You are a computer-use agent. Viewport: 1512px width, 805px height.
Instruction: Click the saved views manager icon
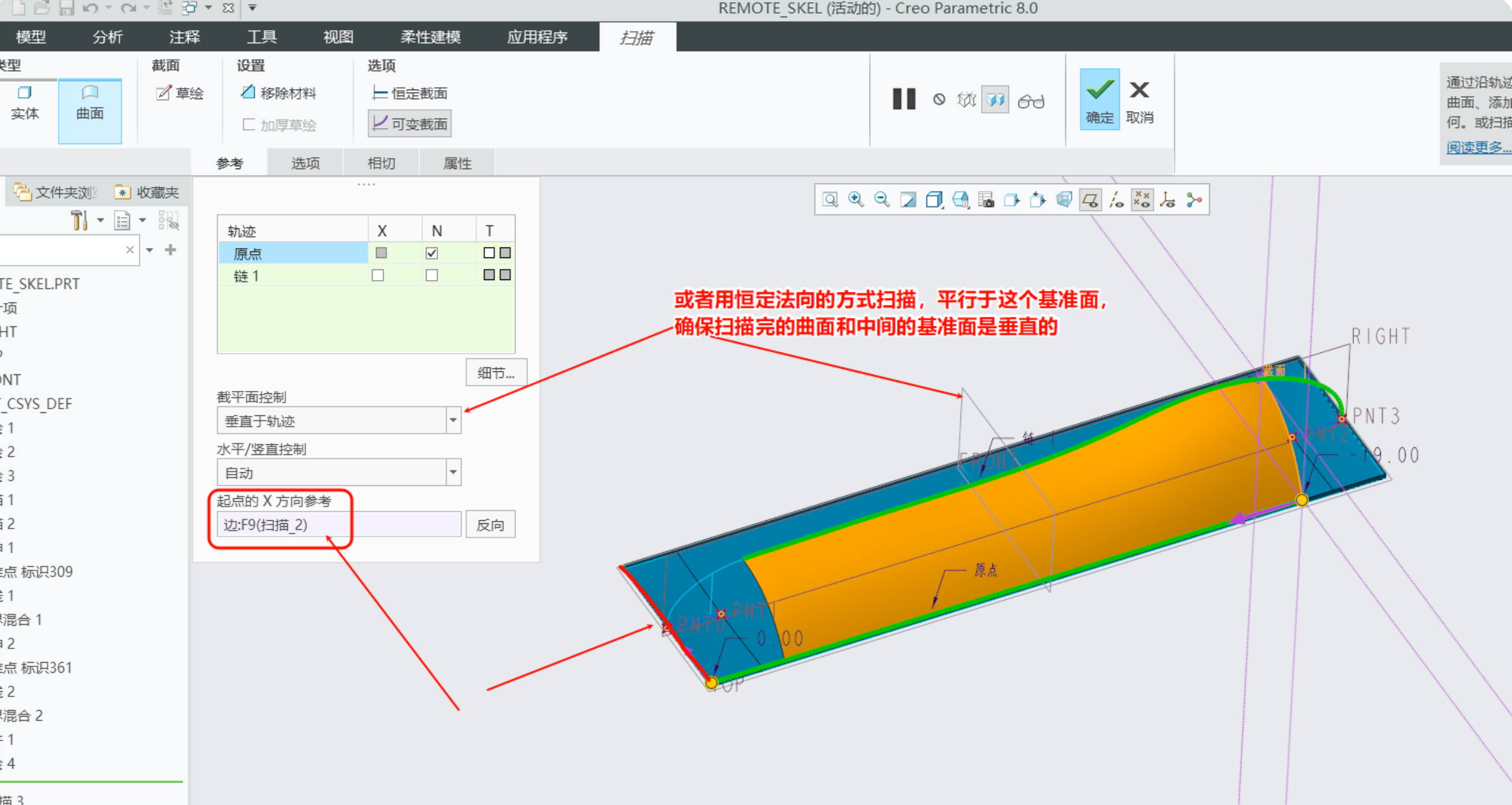point(986,200)
